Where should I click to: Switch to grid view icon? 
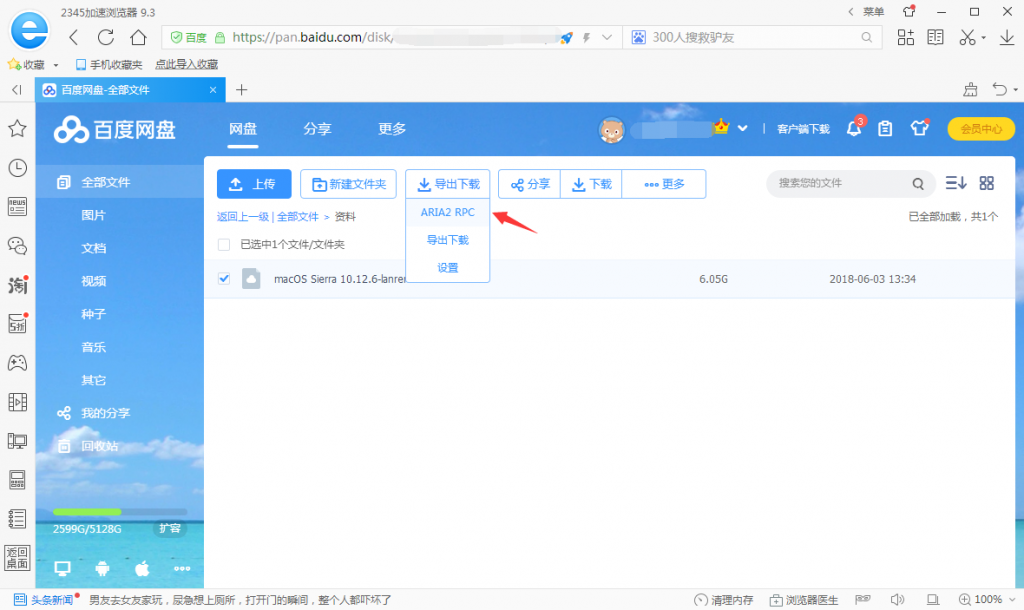point(987,183)
